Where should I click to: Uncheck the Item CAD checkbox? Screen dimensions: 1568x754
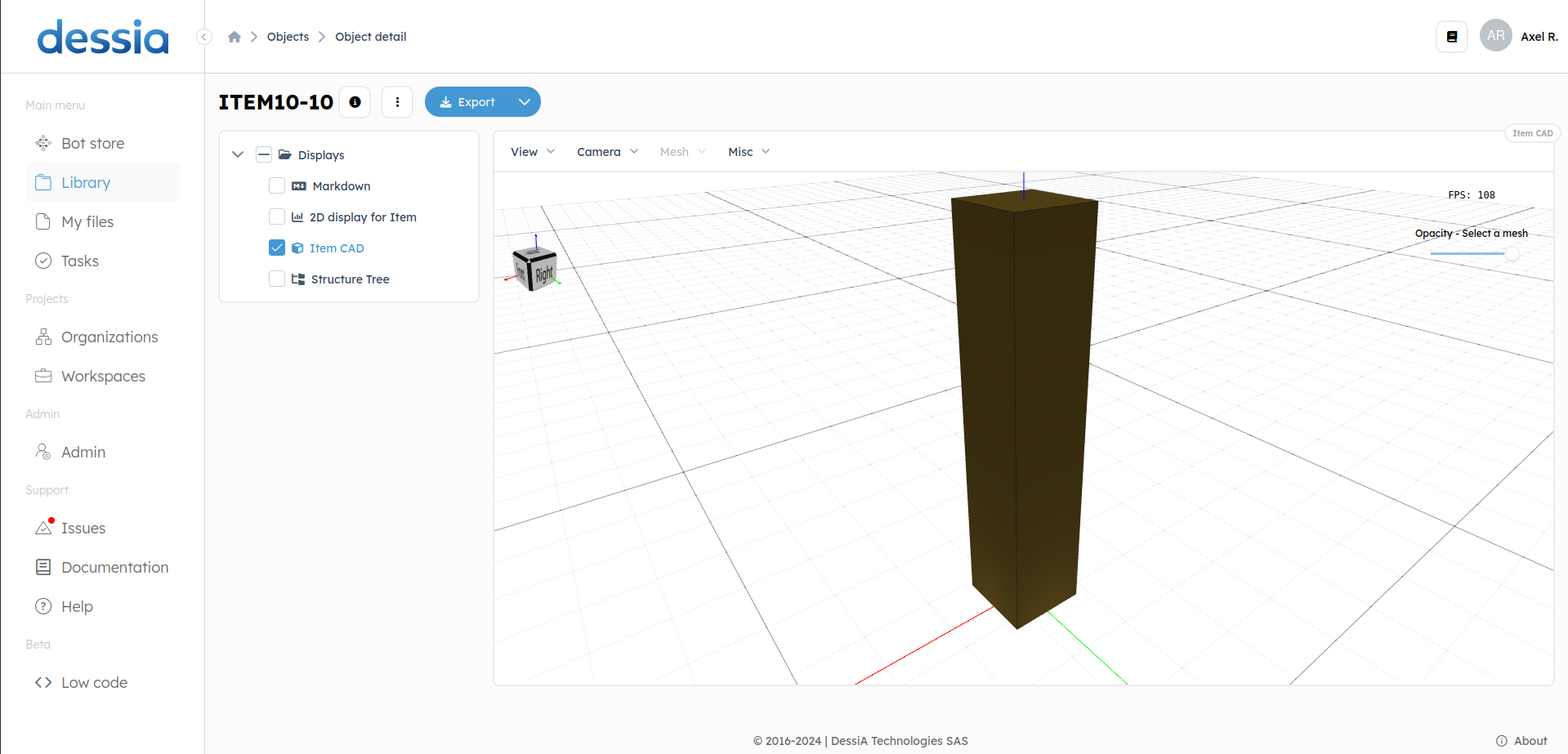[x=277, y=248]
